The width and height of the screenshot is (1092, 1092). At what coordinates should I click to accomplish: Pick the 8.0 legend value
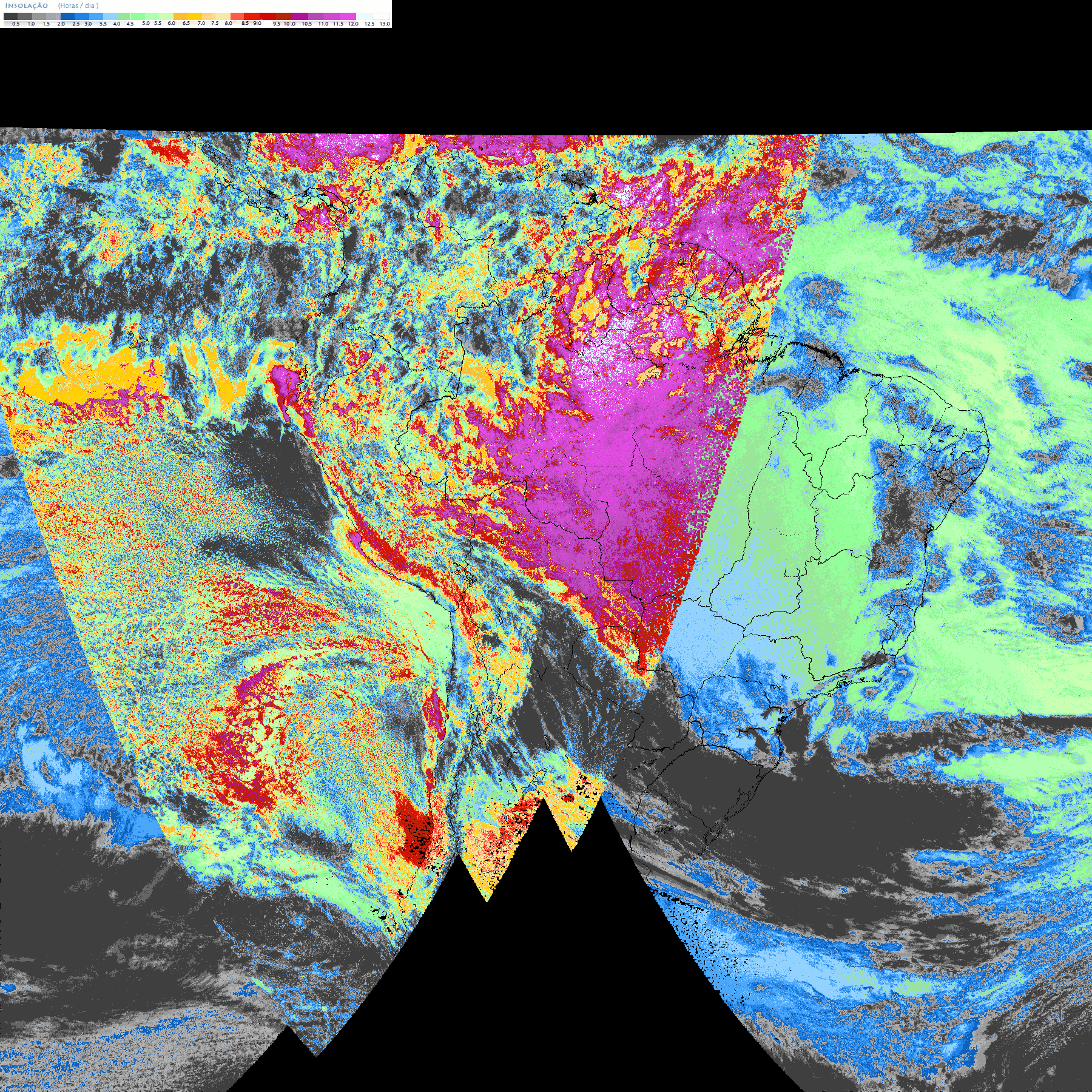[228, 23]
